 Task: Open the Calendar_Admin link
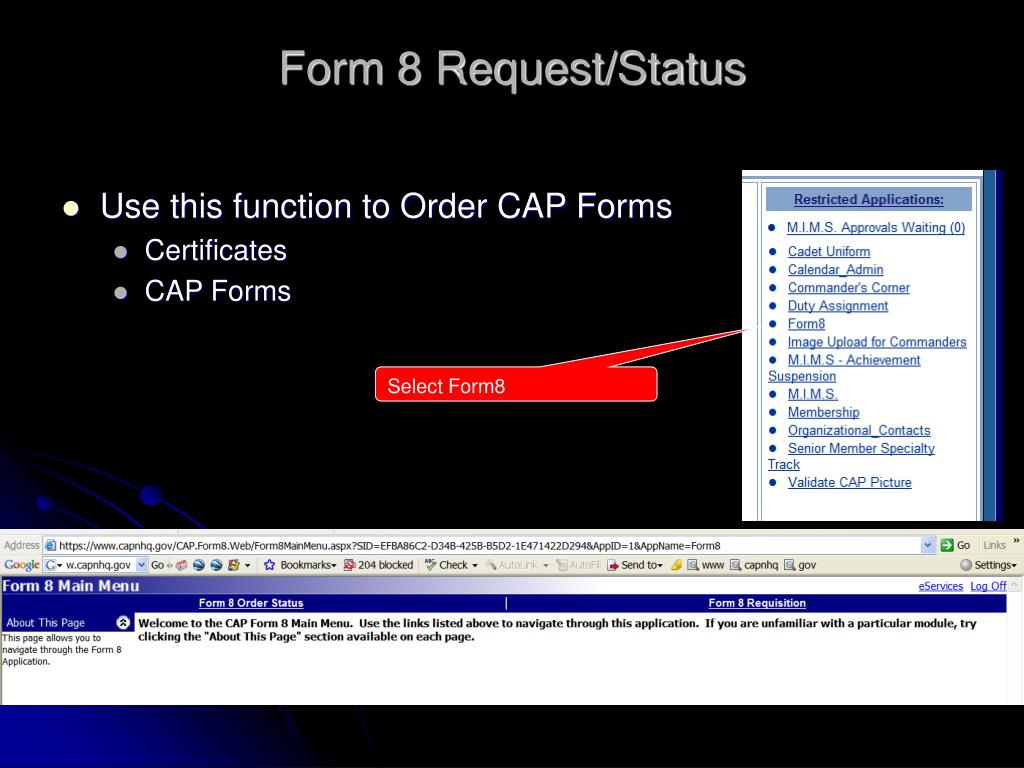(x=835, y=269)
